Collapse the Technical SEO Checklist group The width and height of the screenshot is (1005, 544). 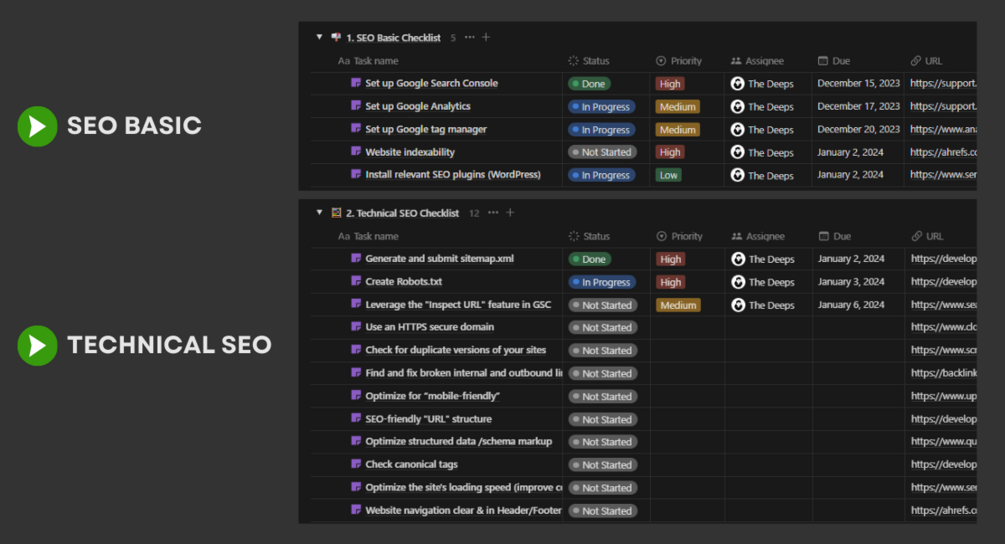pos(320,213)
